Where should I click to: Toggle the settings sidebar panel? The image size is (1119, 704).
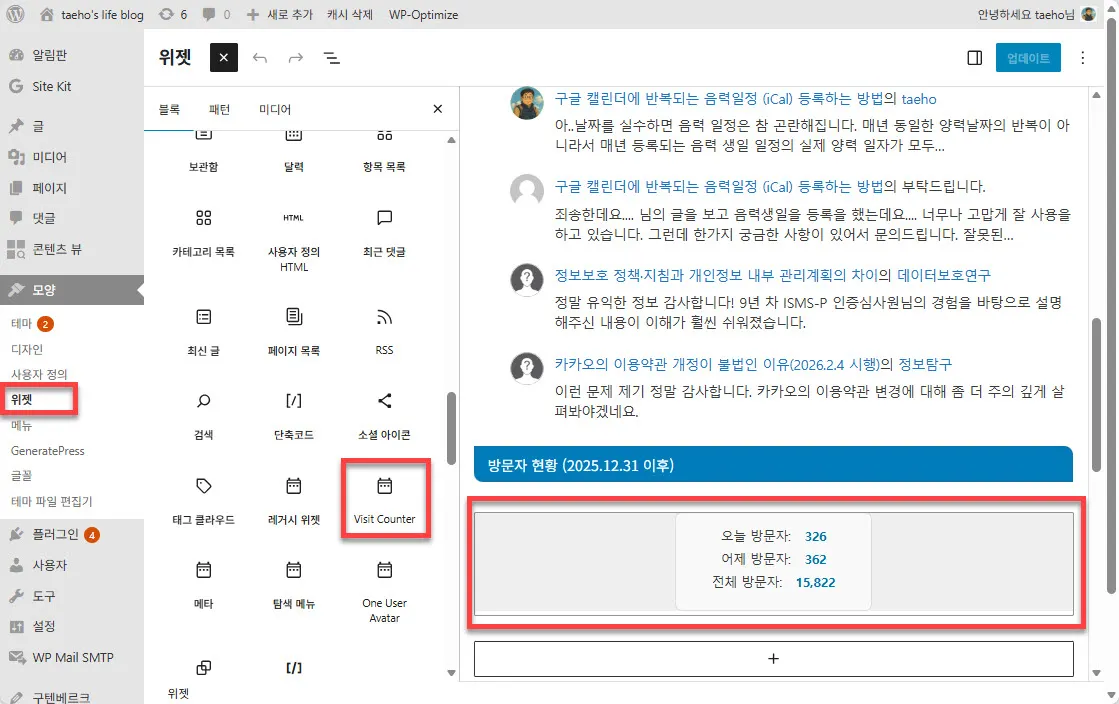coord(974,57)
